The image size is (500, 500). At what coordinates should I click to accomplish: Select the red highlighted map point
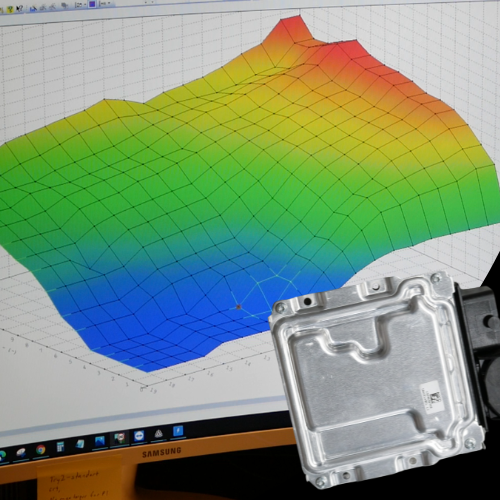point(238,307)
